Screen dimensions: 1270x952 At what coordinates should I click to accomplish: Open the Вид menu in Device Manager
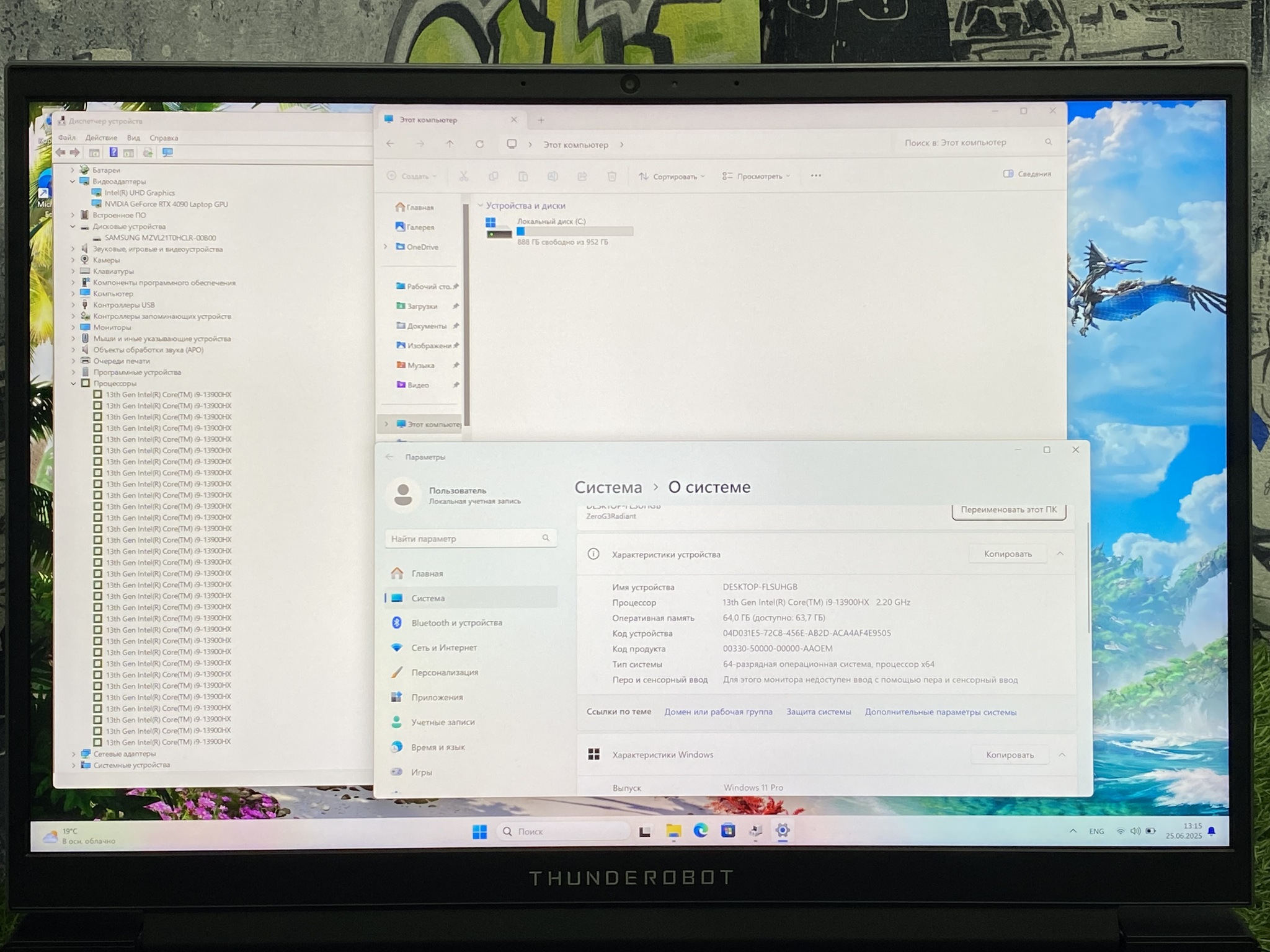[x=133, y=138]
